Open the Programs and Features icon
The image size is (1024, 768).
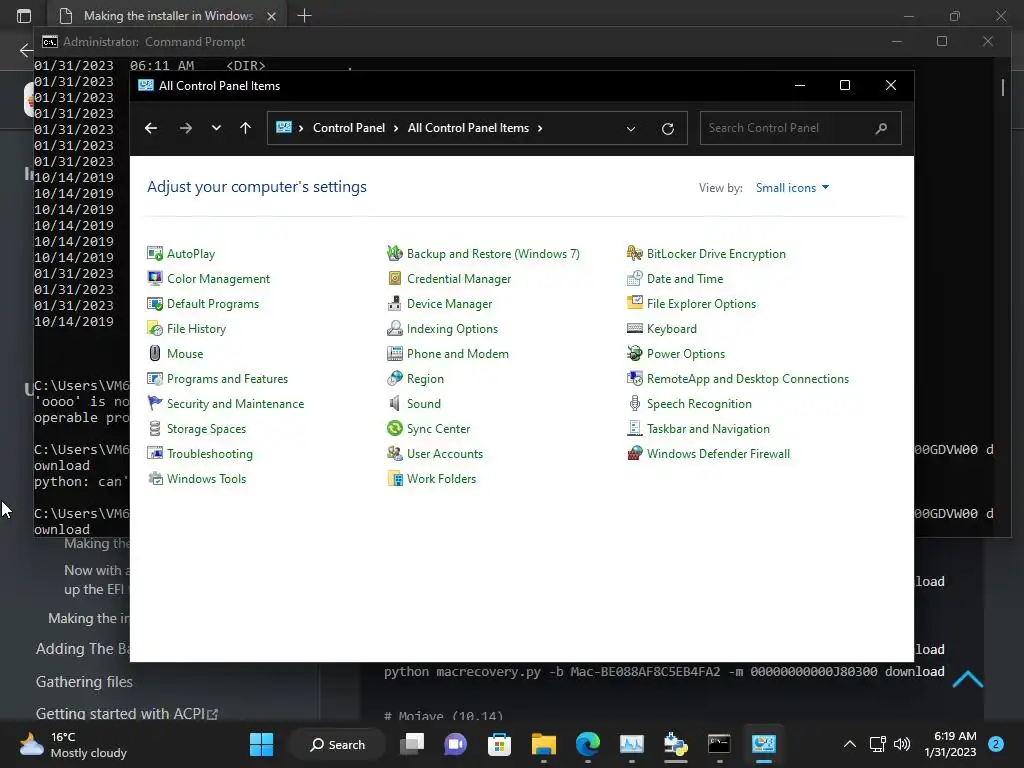coord(155,379)
